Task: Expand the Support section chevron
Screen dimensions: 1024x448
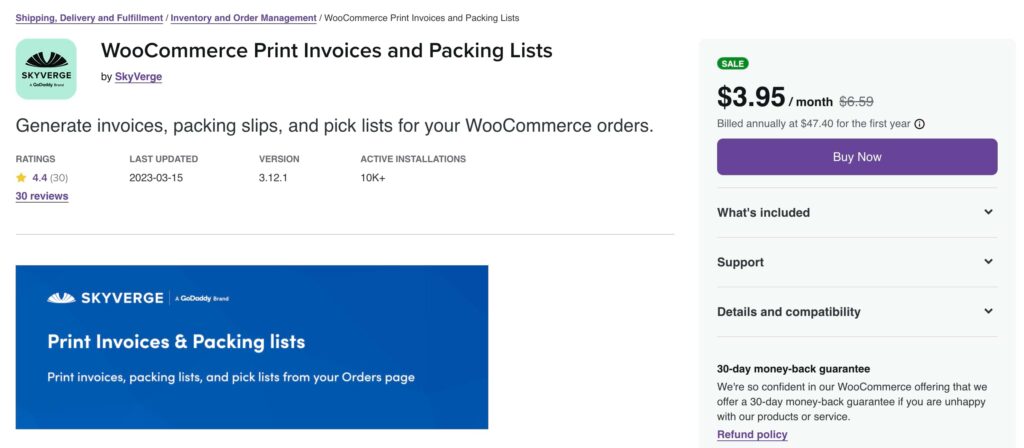Action: (989, 262)
